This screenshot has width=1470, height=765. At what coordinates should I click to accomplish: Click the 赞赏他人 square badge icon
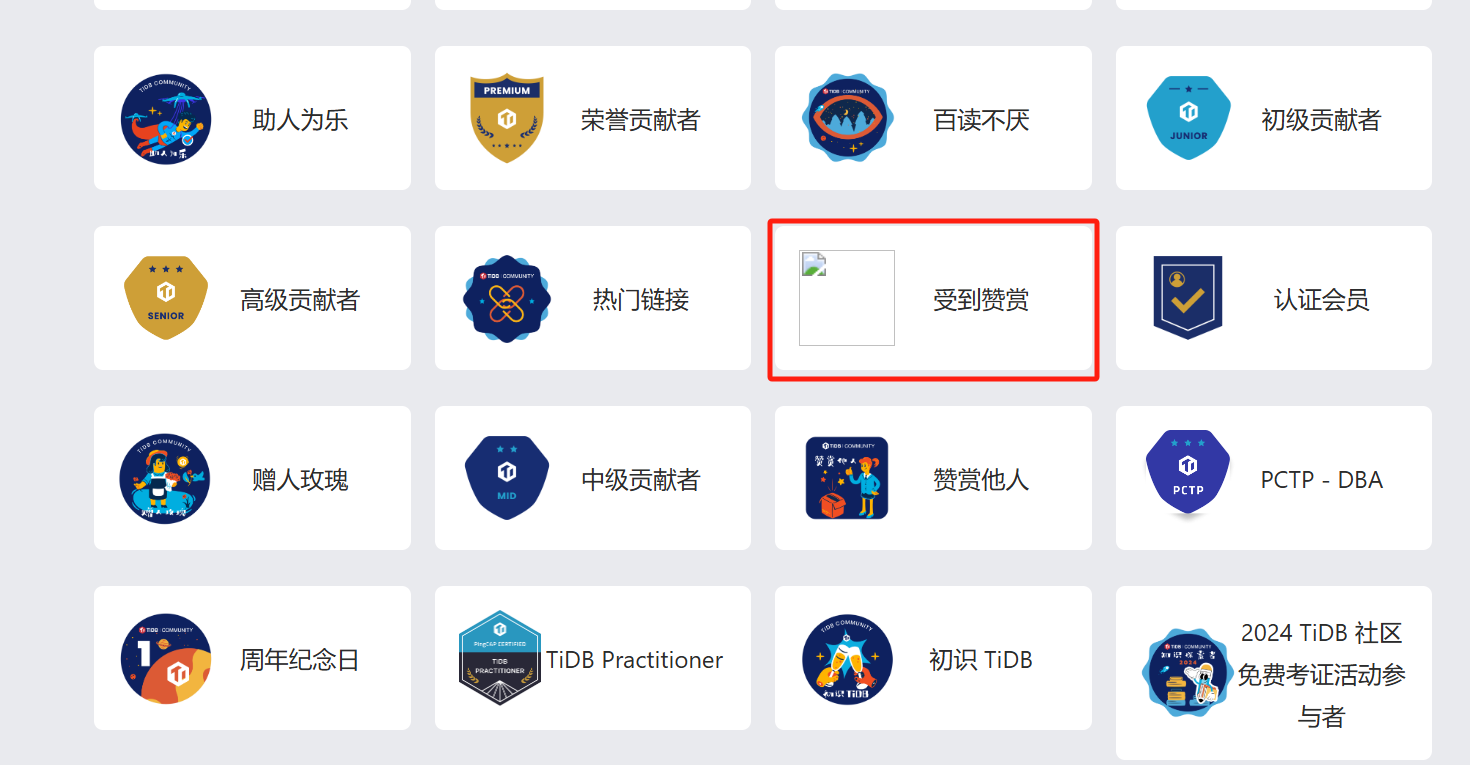(847, 478)
